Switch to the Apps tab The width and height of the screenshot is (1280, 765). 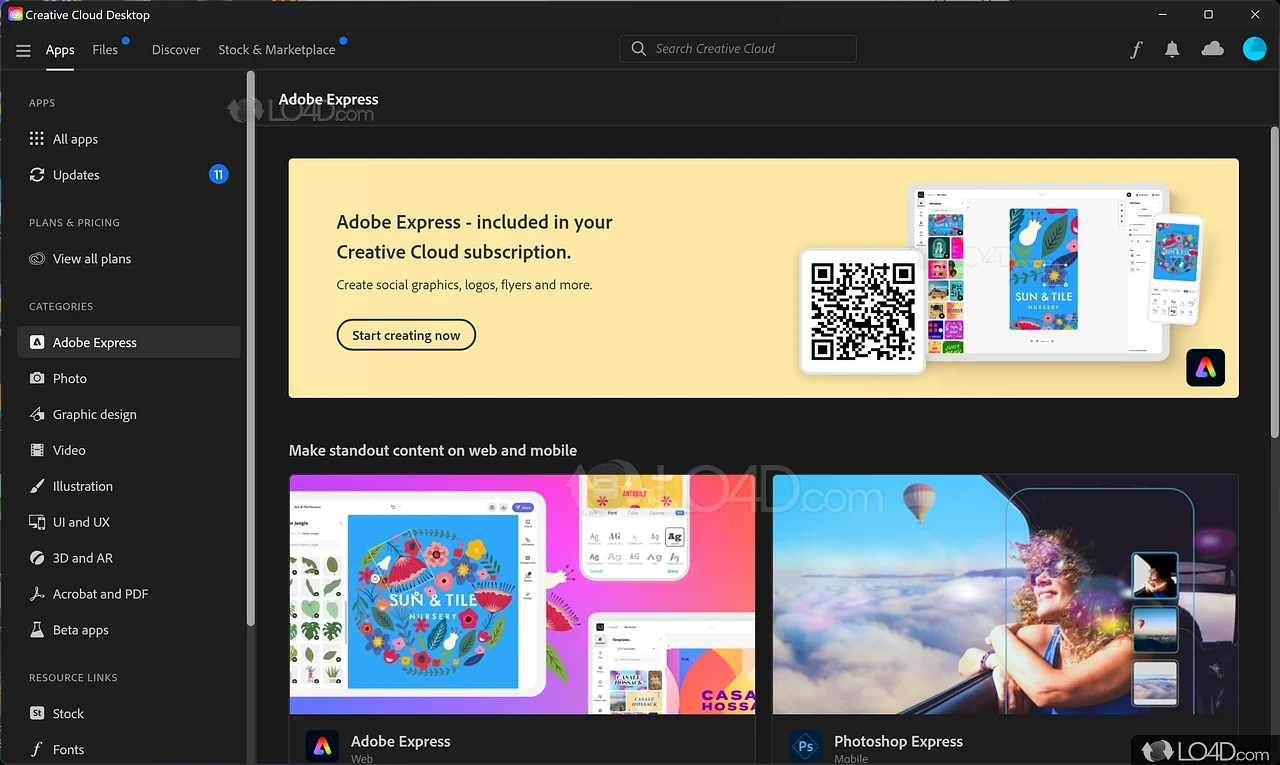[x=60, y=50]
